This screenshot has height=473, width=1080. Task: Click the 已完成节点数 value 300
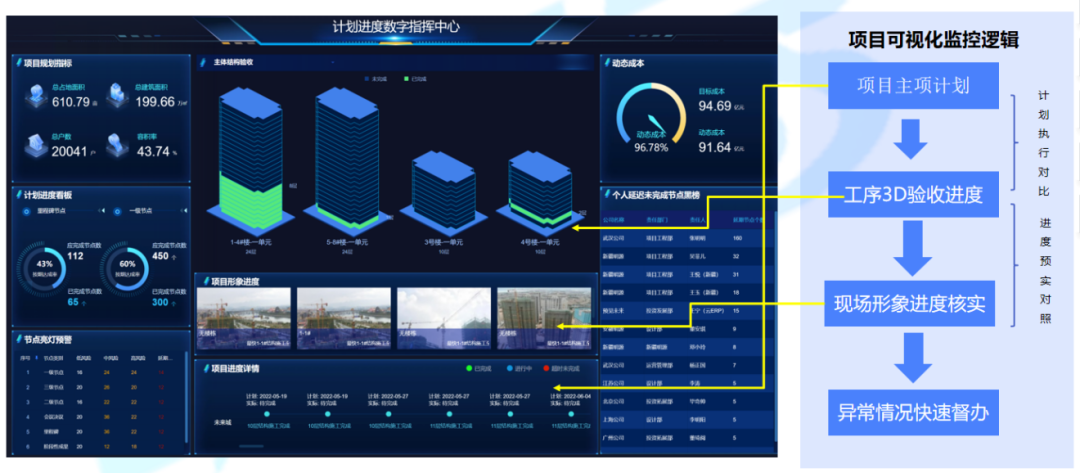click(x=160, y=302)
